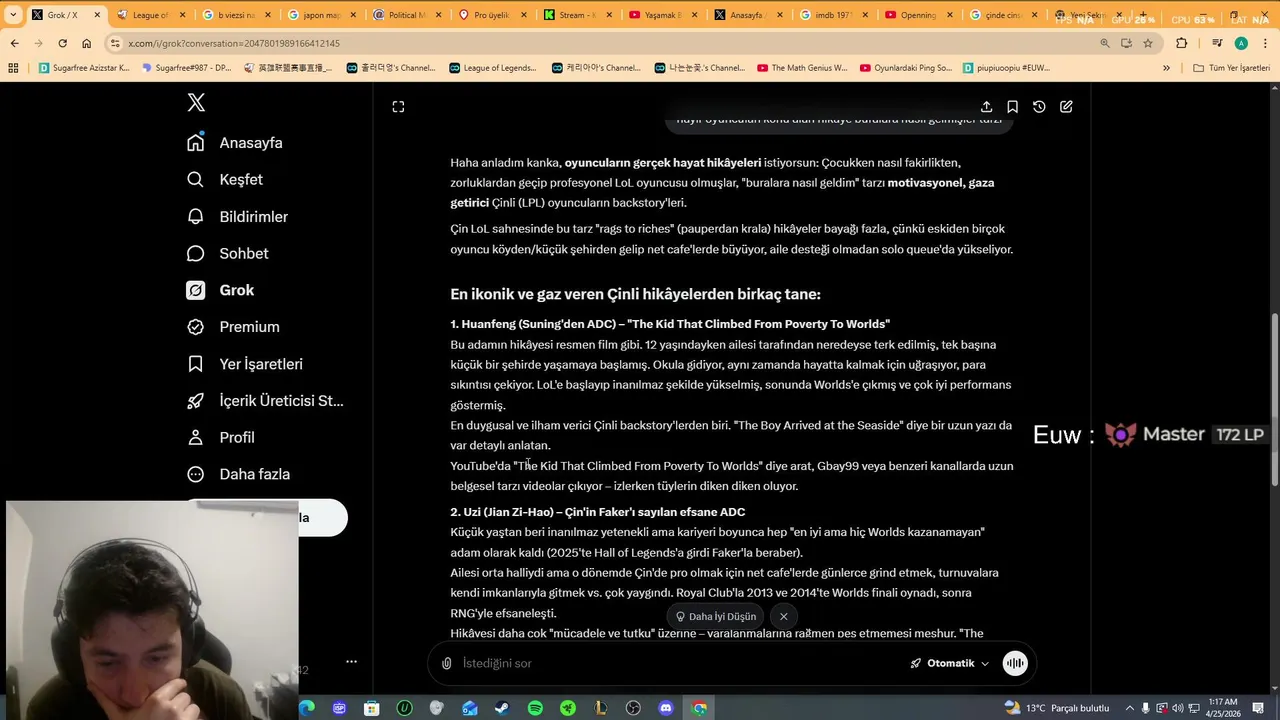Open Microsoft Edge from the taskbar
Image resolution: width=1280 pixels, height=720 pixels.
tap(306, 708)
